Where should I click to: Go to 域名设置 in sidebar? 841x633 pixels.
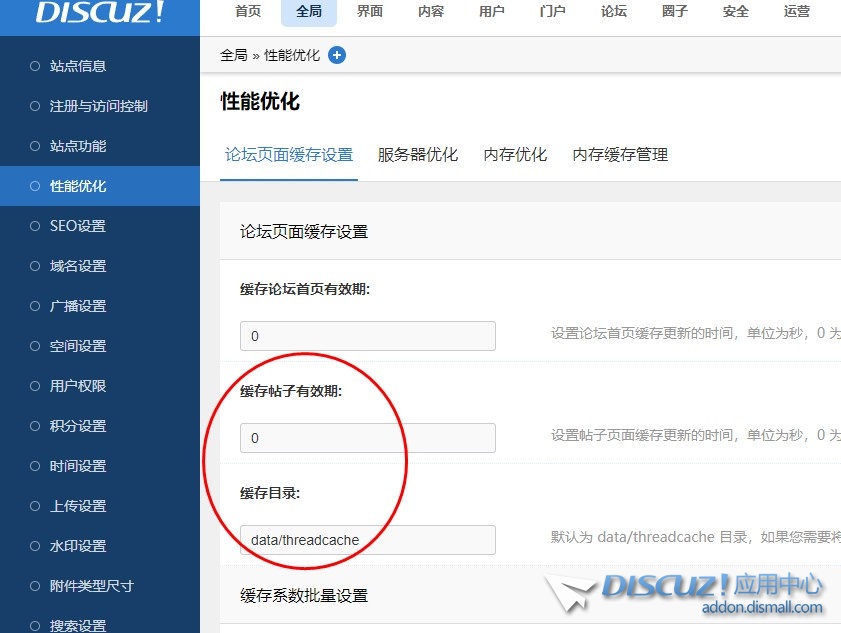[x=78, y=266]
